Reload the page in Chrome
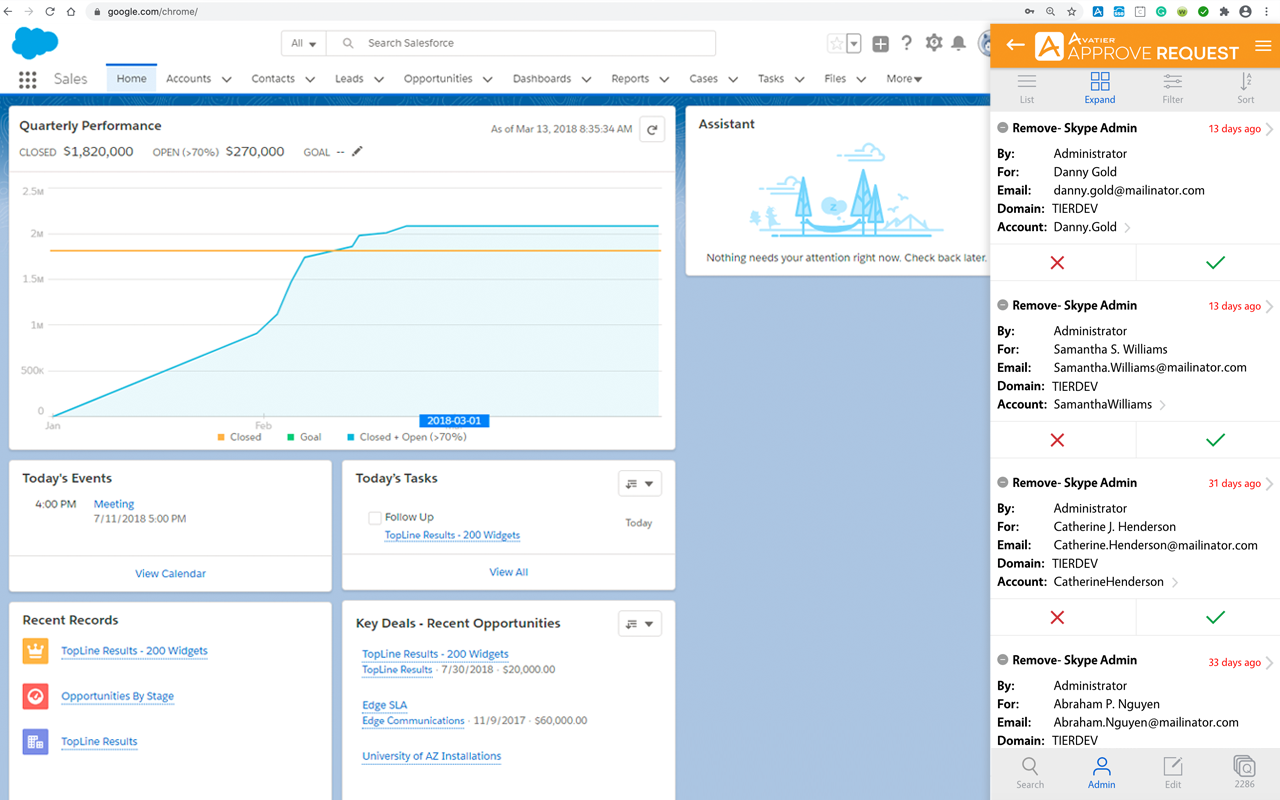Screen dimensions: 1280x800 point(49,12)
